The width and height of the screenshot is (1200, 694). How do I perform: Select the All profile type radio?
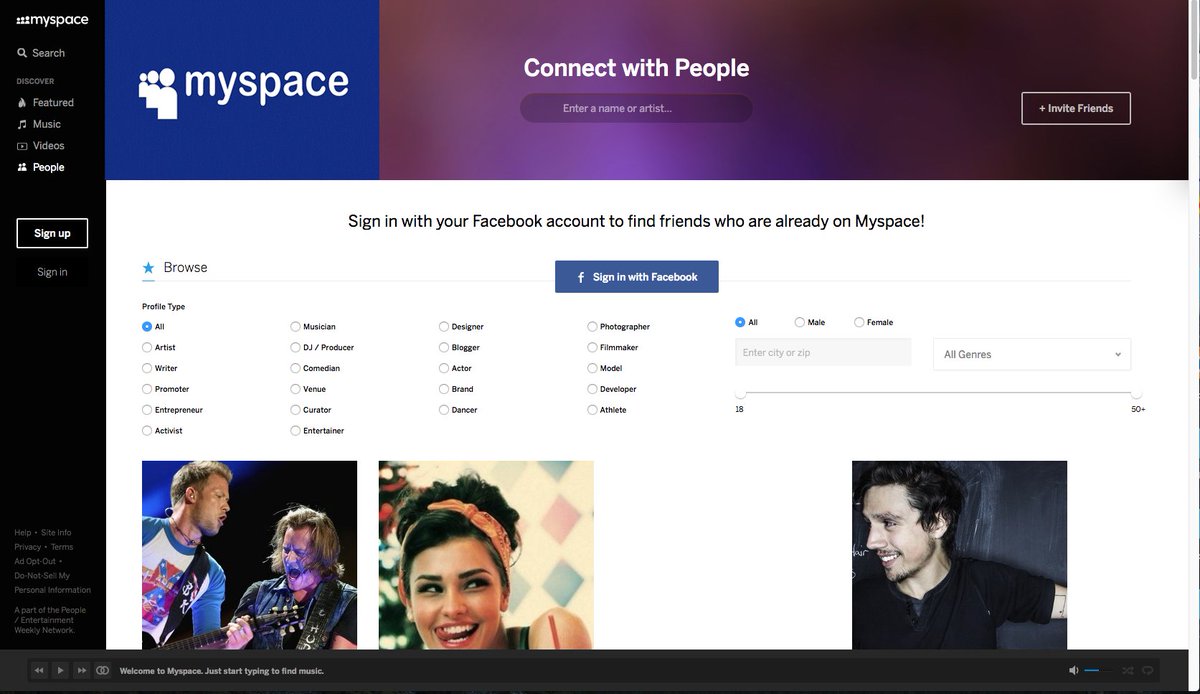(x=147, y=326)
